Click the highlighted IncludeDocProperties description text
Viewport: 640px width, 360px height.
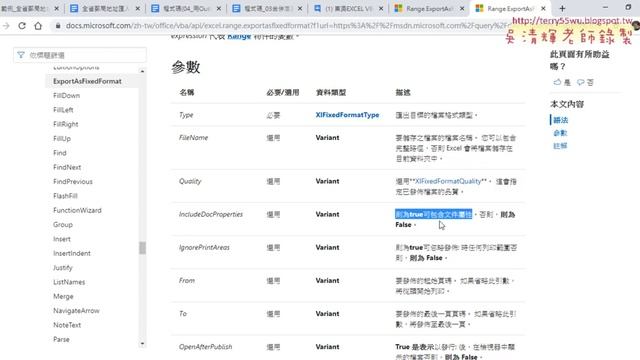pyautogui.click(x=433, y=214)
